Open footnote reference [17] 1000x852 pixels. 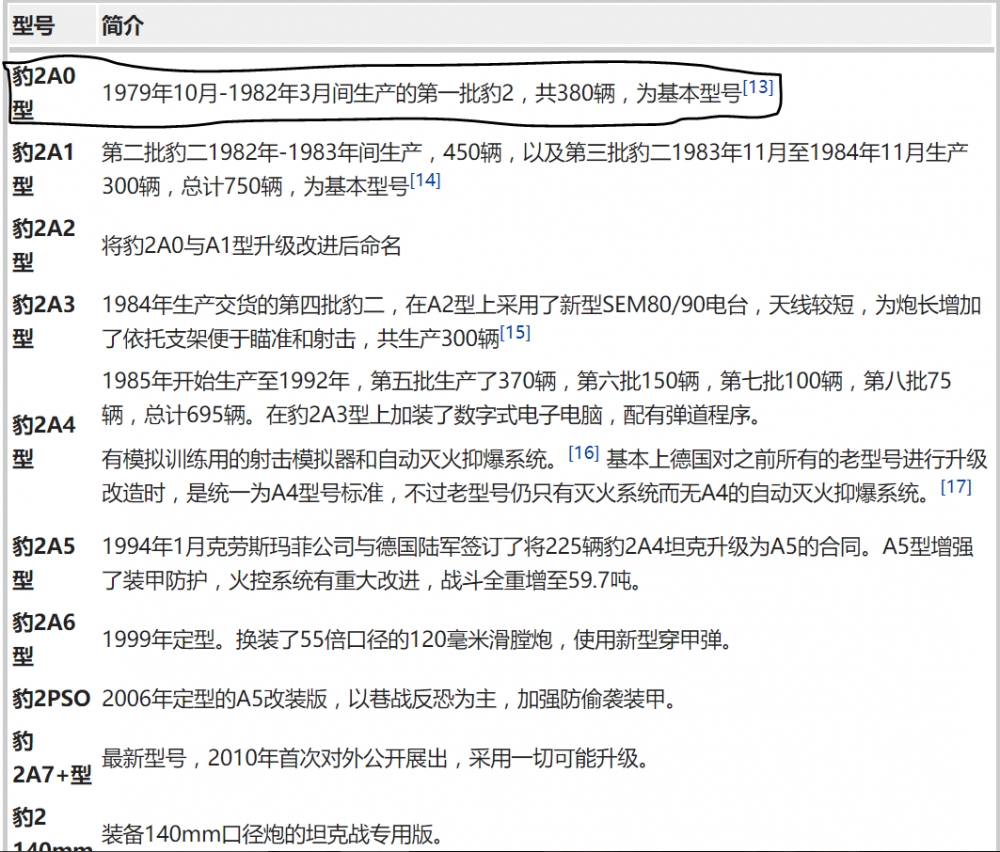coord(957,487)
